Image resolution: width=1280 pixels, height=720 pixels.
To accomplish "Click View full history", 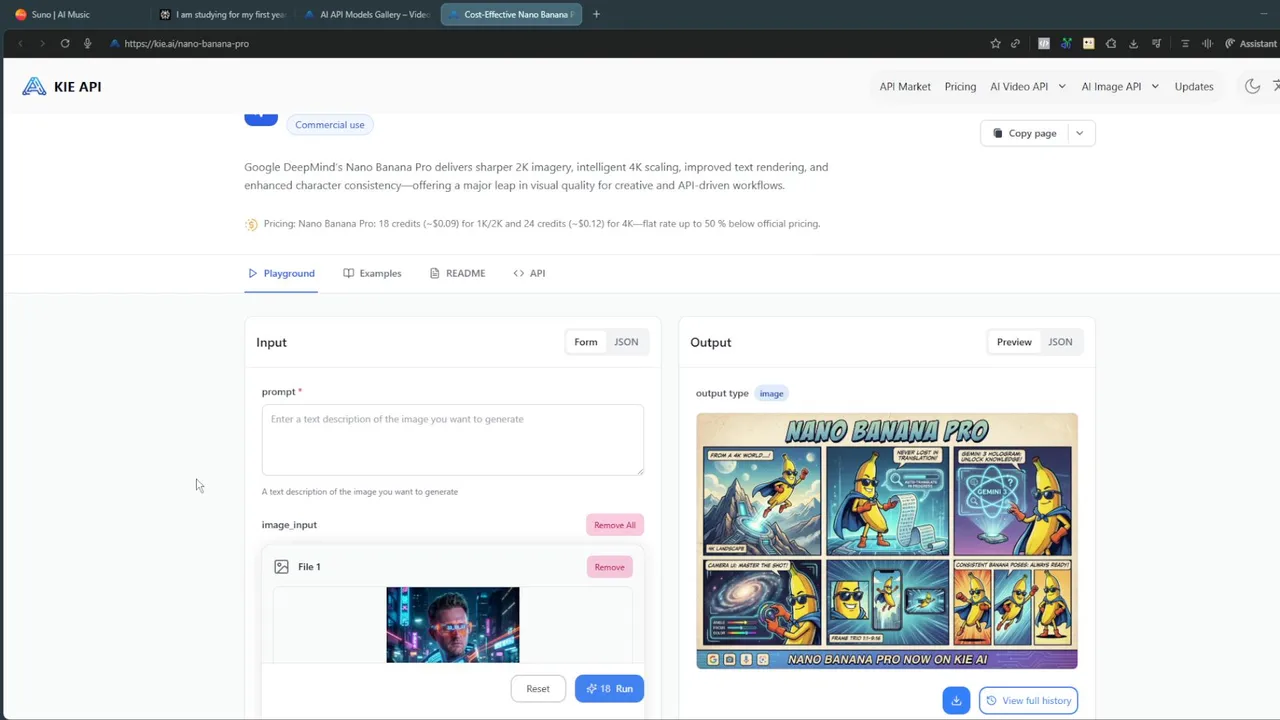I will (1028, 701).
